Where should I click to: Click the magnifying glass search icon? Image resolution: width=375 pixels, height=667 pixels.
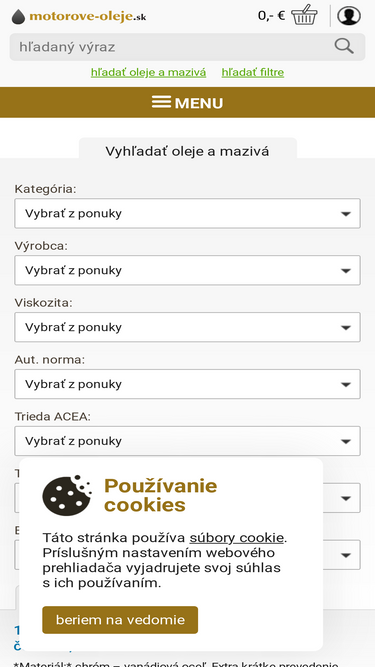(x=344, y=46)
